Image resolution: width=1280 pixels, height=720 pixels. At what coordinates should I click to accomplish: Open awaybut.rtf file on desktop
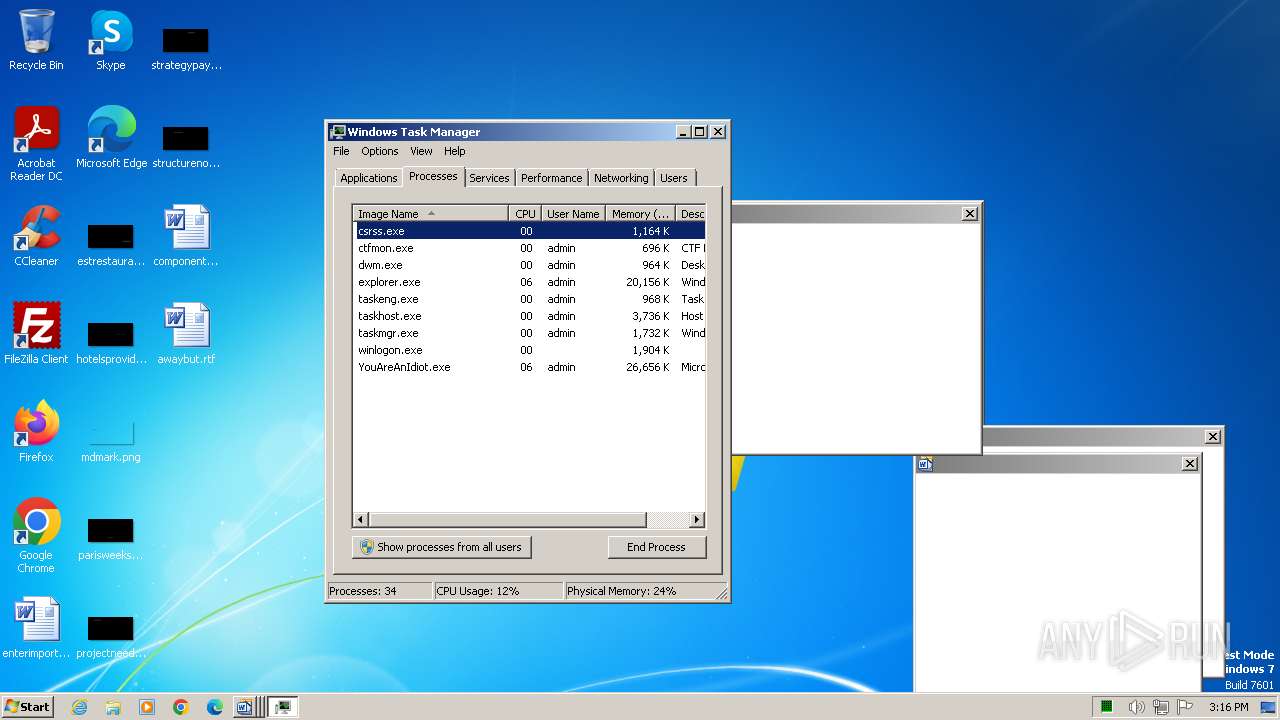(186, 334)
